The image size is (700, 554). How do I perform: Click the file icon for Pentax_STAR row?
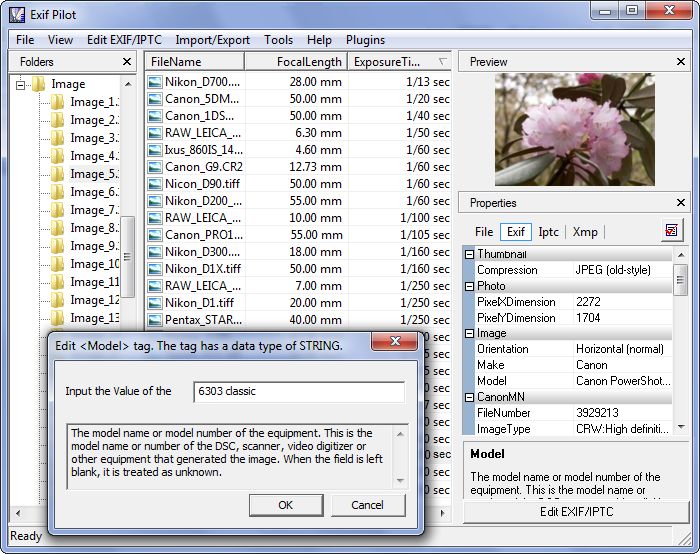pos(155,320)
